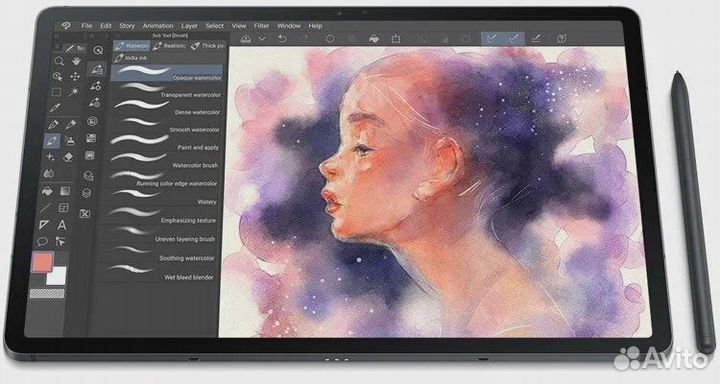Open the Animation menu
720x384 pixels.
pyautogui.click(x=158, y=26)
